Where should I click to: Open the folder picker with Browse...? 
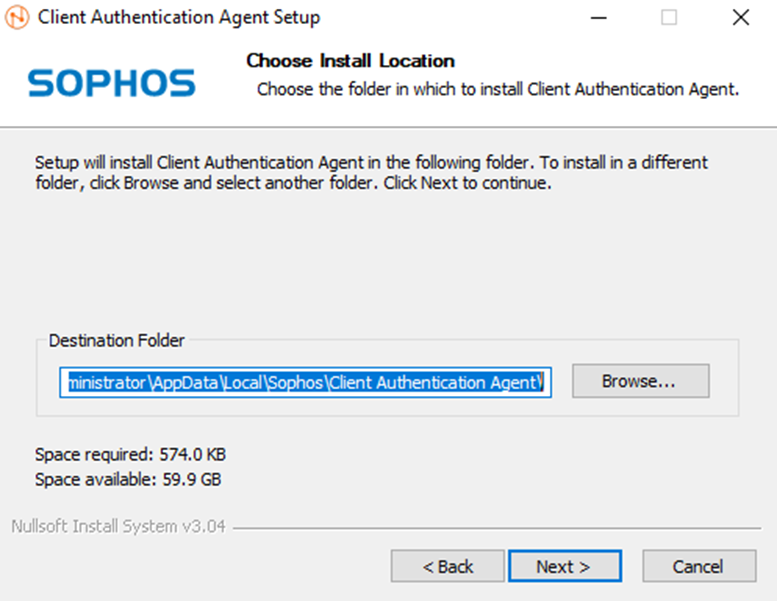(641, 381)
